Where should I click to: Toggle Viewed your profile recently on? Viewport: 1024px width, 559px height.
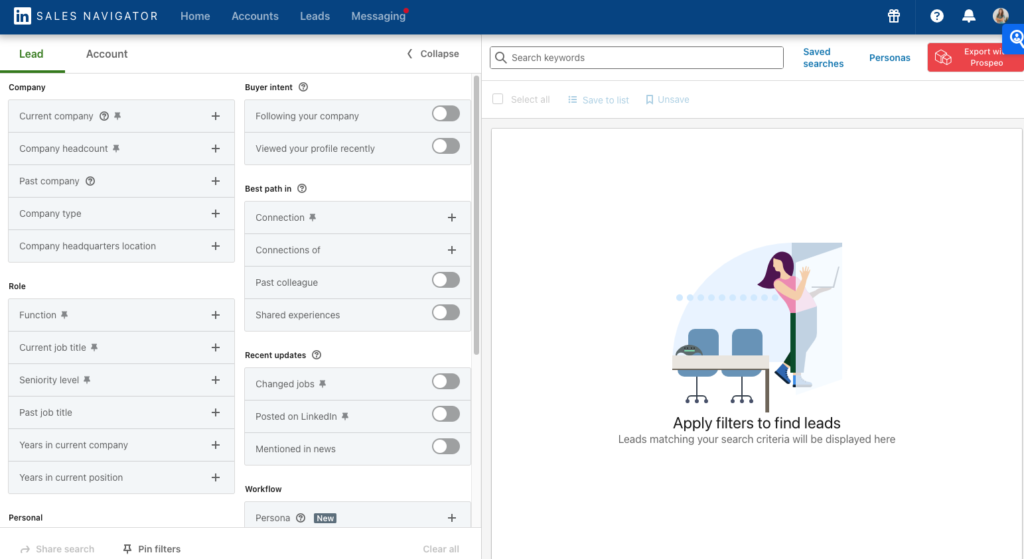pos(445,147)
